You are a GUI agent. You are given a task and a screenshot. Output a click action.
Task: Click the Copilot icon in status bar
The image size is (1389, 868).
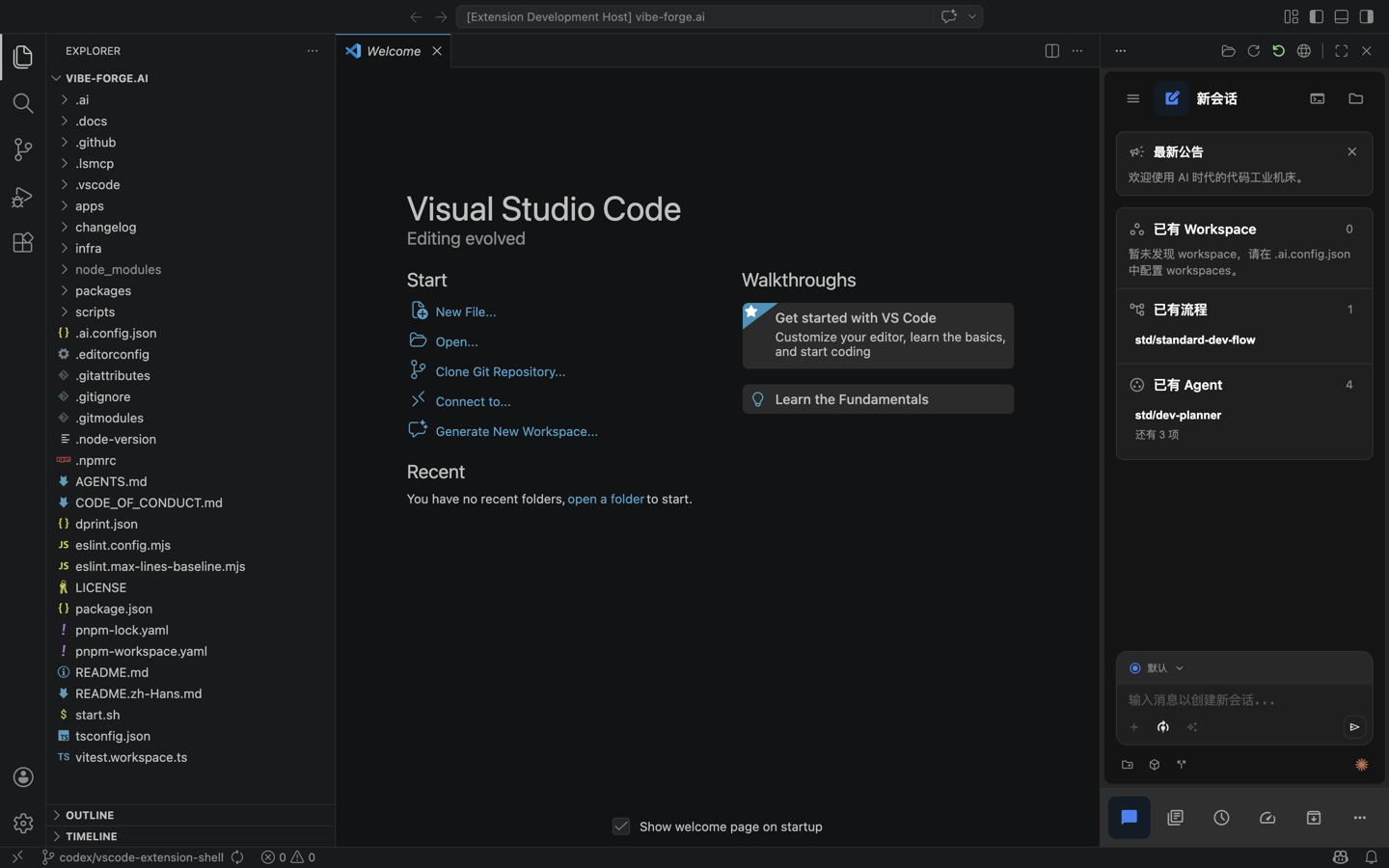coord(1341,857)
